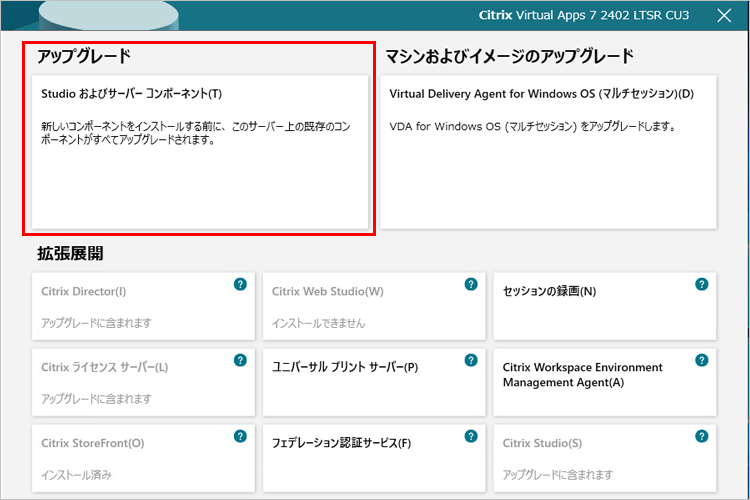Screen dimensions: 750x500
Task: Click help icon on Citrix StoreFront tile
Action: pyautogui.click(x=240, y=437)
